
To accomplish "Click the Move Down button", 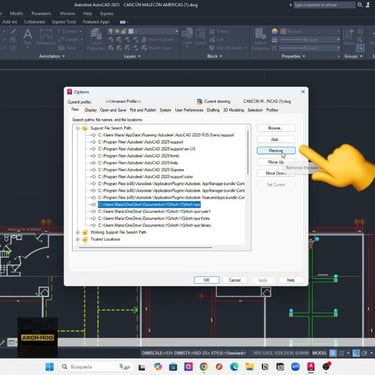I will (276, 173).
